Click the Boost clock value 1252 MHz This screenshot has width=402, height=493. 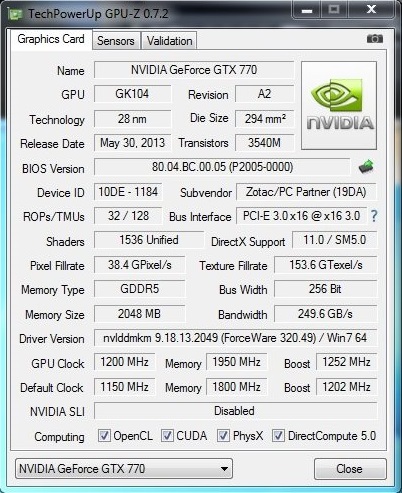[346, 362]
